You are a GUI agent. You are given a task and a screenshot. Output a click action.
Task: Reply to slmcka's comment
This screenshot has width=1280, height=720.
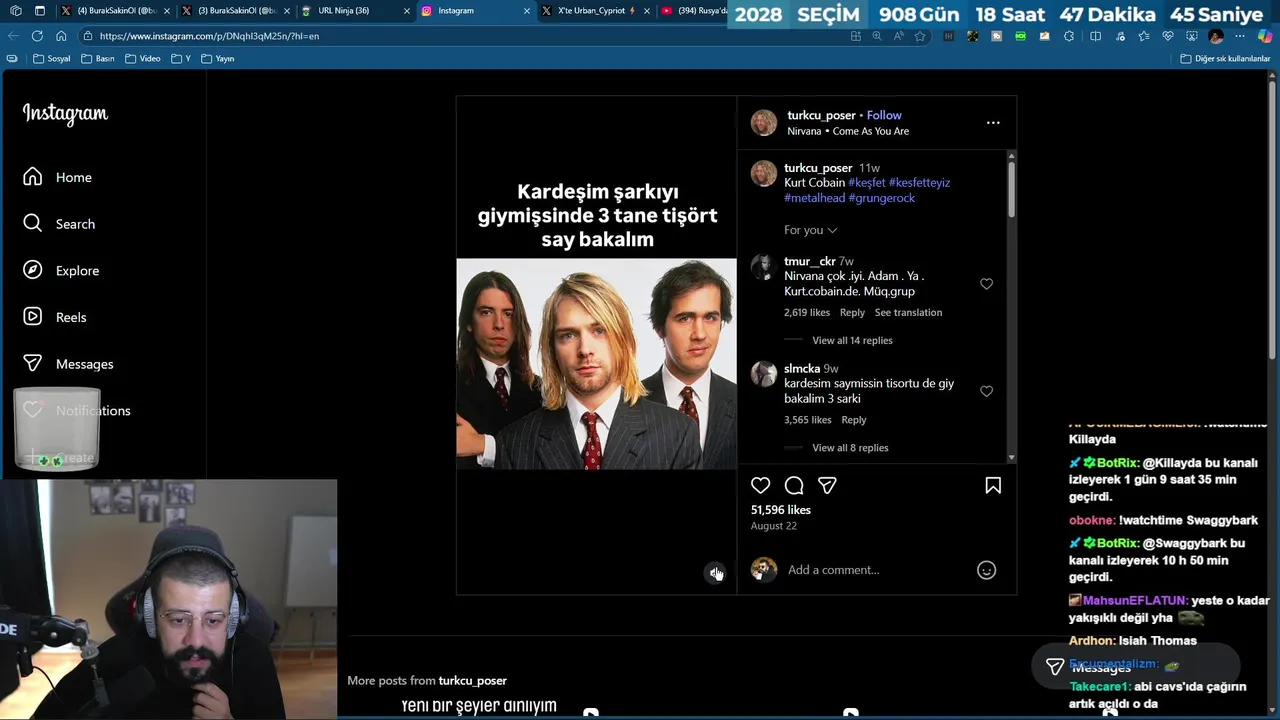tap(853, 420)
